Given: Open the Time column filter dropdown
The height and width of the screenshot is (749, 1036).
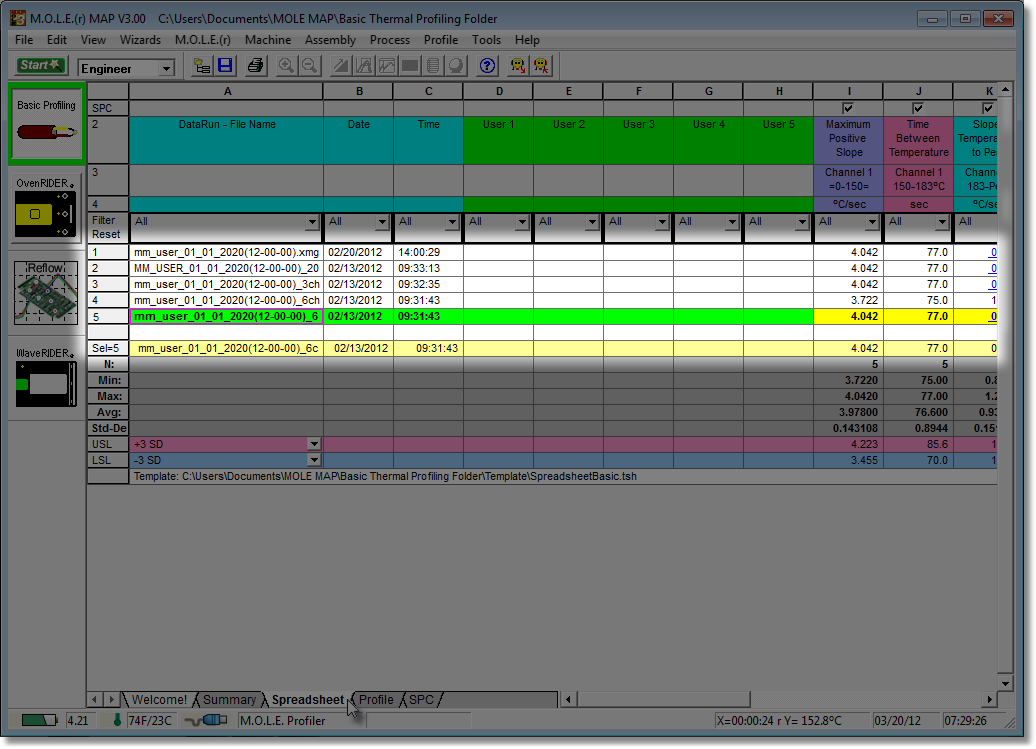Looking at the screenshot, I should tap(452, 223).
